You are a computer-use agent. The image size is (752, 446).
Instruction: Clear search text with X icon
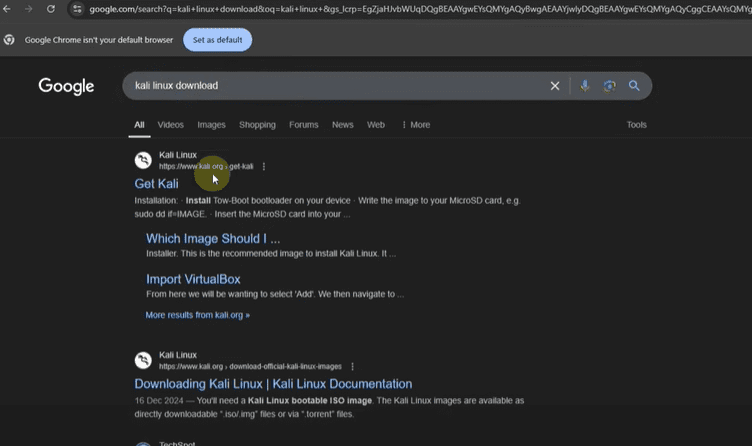555,86
